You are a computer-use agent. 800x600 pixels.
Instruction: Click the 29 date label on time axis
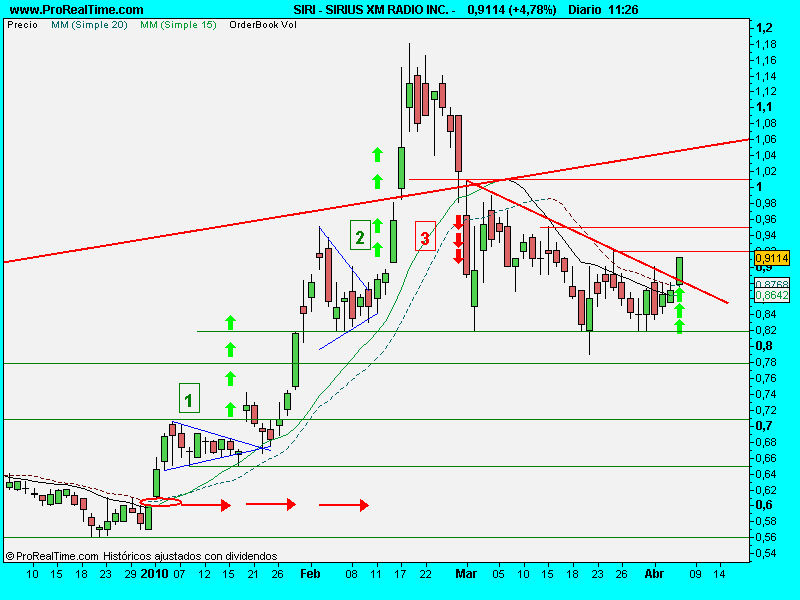pyautogui.click(x=131, y=574)
